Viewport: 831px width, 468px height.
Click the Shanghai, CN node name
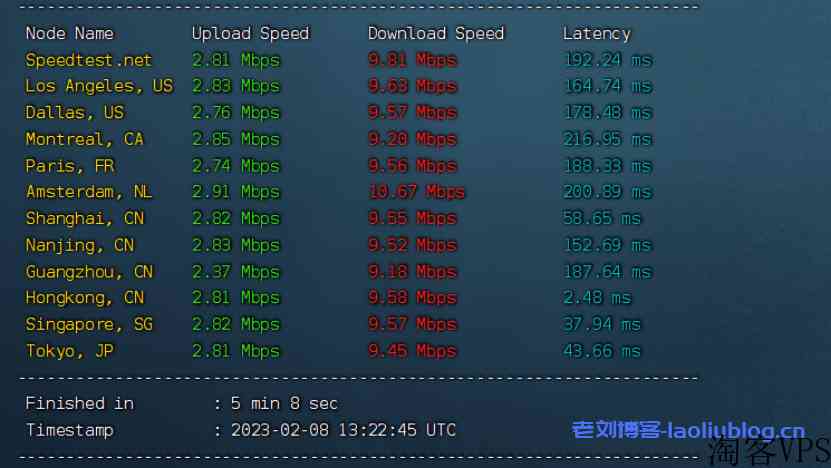[84, 218]
